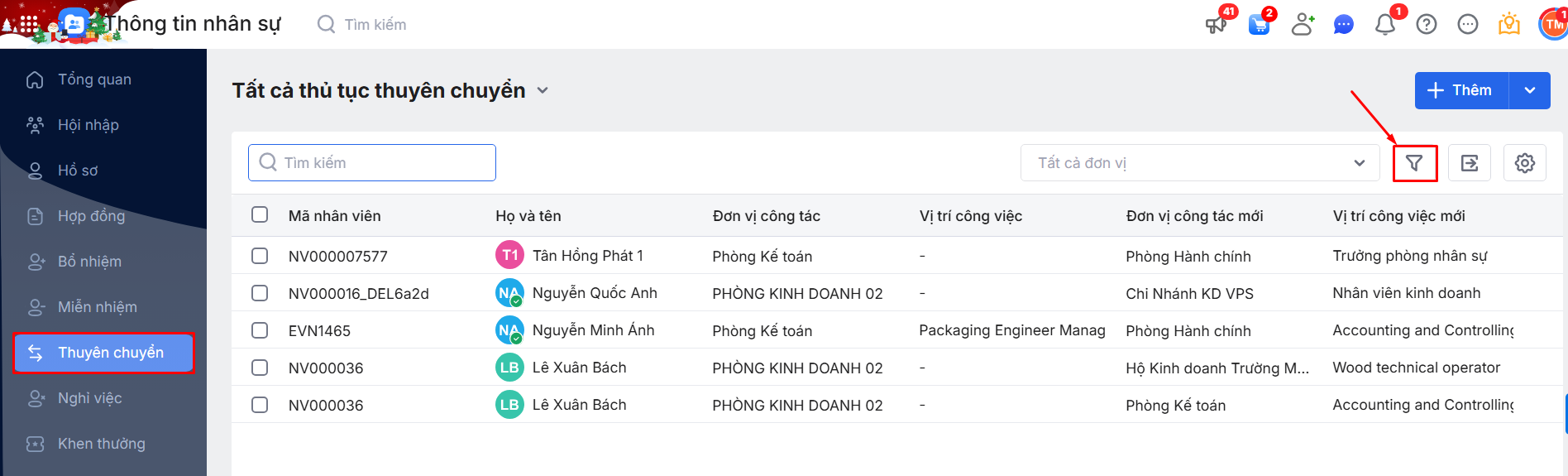Viewport: 1568px width, 476px height.
Task: Click the export data icon
Action: [x=1470, y=163]
